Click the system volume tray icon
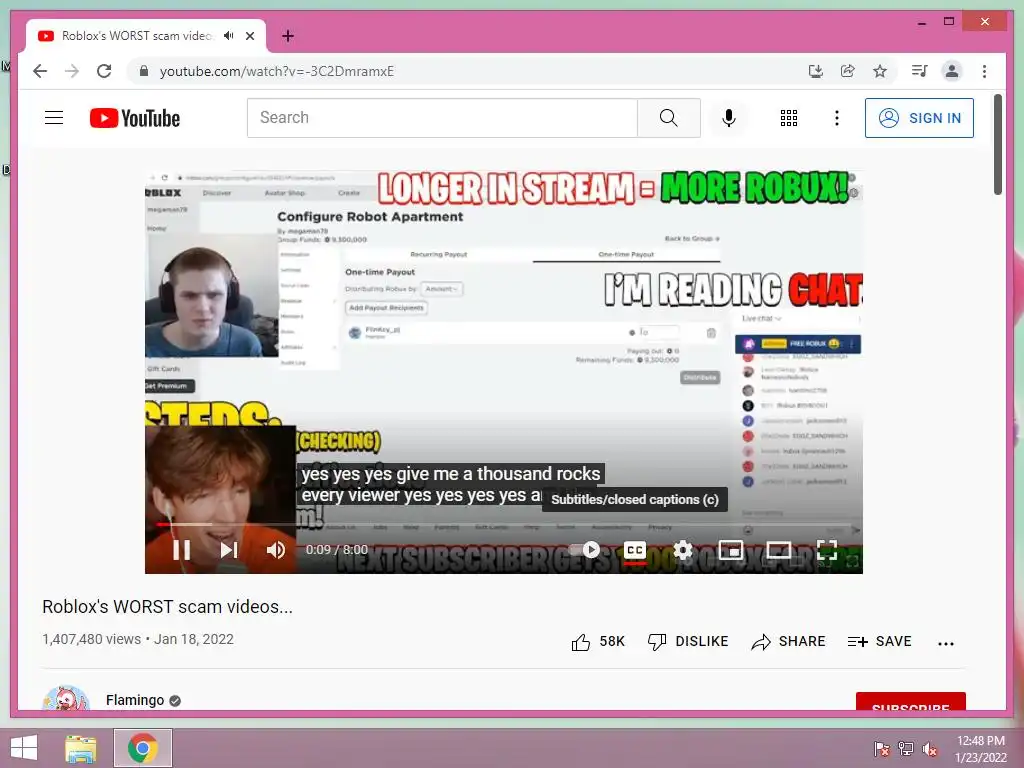This screenshot has height=768, width=1024. tap(930, 748)
